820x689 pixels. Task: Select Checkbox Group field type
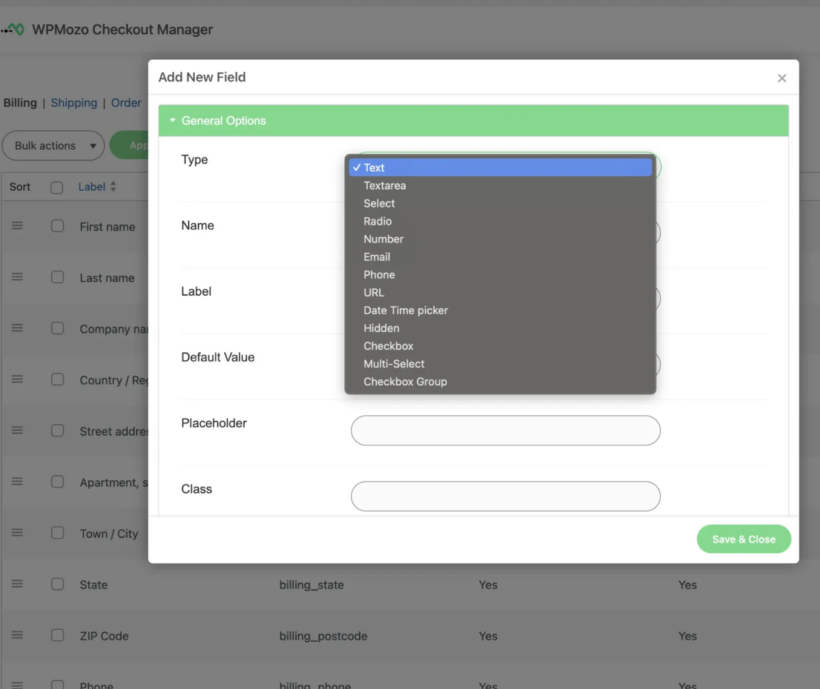coord(404,382)
